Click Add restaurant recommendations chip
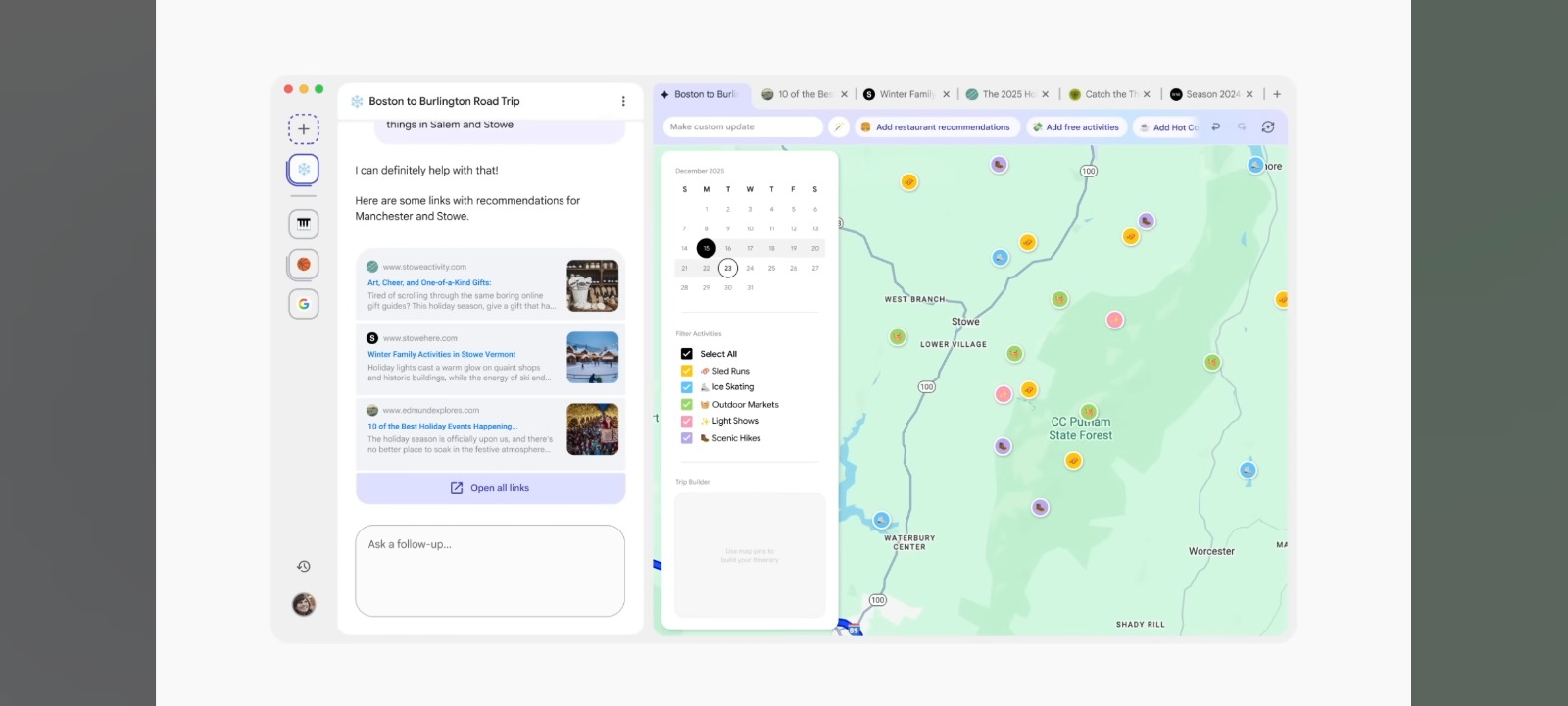The width and height of the screenshot is (1568, 706). 934,126
